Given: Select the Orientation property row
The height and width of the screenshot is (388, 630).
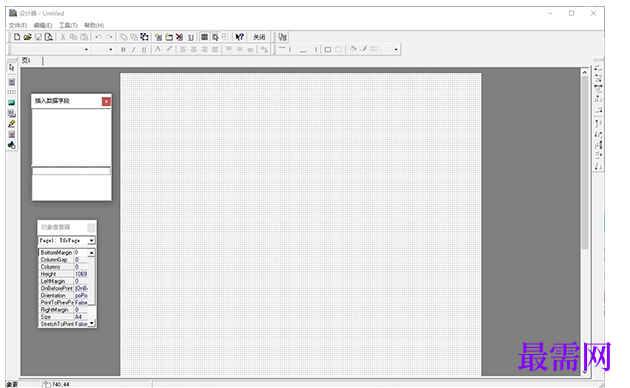Looking at the screenshot, I should (63, 295).
